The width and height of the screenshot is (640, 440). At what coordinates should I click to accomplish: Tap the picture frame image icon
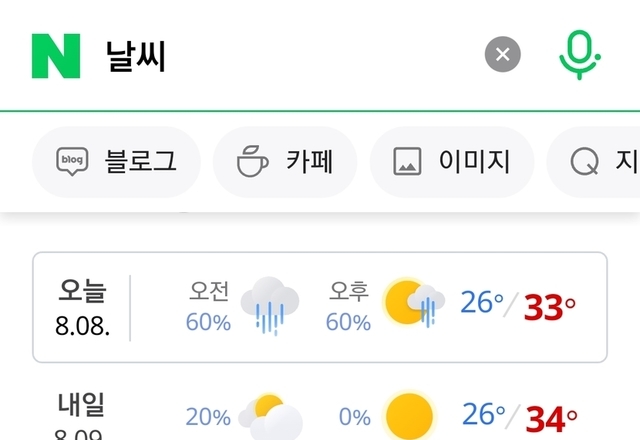[407, 162]
